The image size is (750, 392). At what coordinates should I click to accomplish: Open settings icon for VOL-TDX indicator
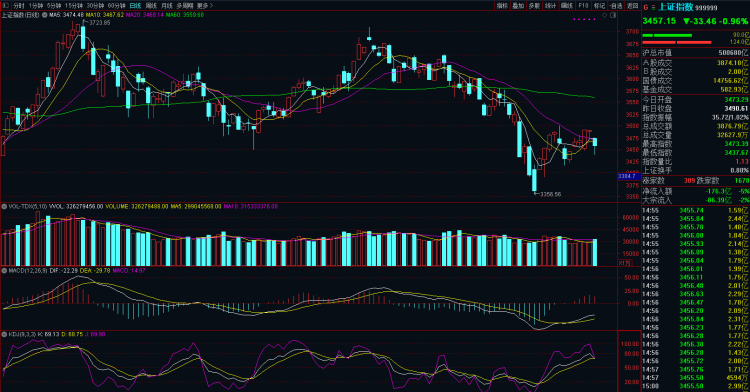pos(4,207)
